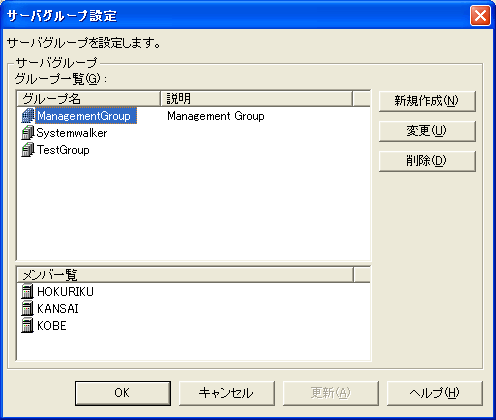496x420 pixels.
Task: Select member HOKURIKU in member list
Action: coord(65,292)
